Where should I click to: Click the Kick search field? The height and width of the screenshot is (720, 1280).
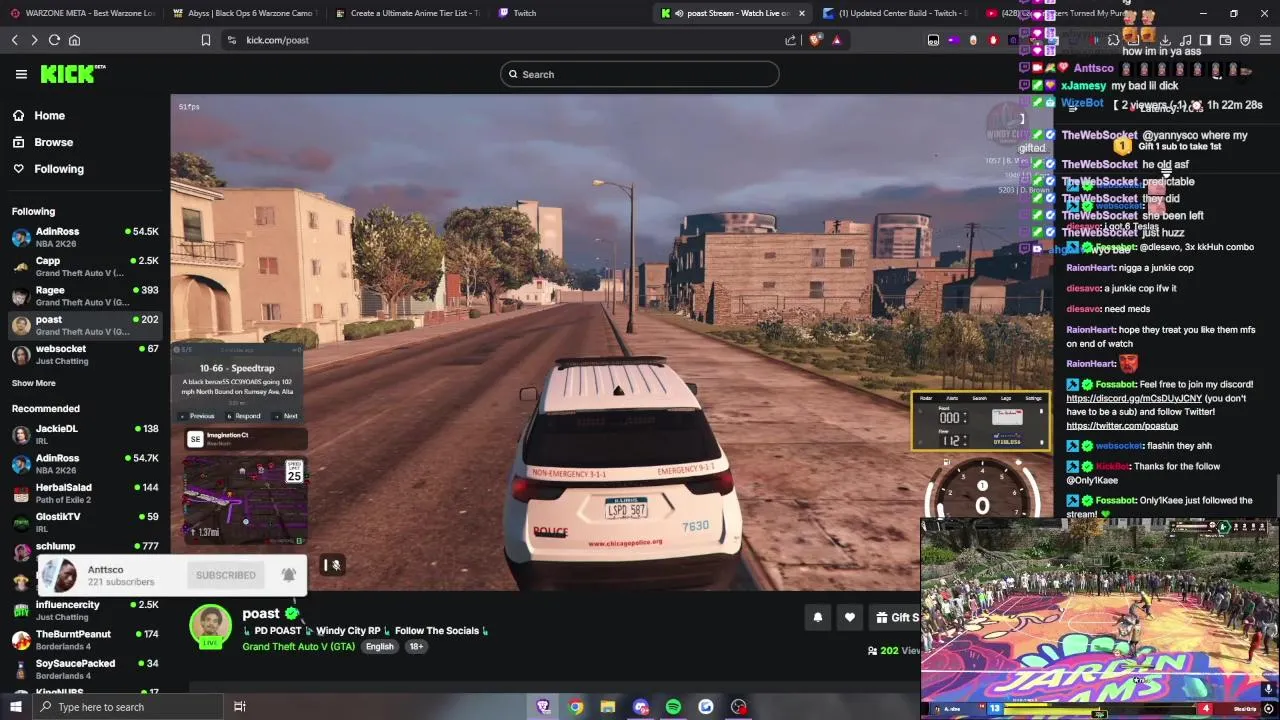coord(639,74)
